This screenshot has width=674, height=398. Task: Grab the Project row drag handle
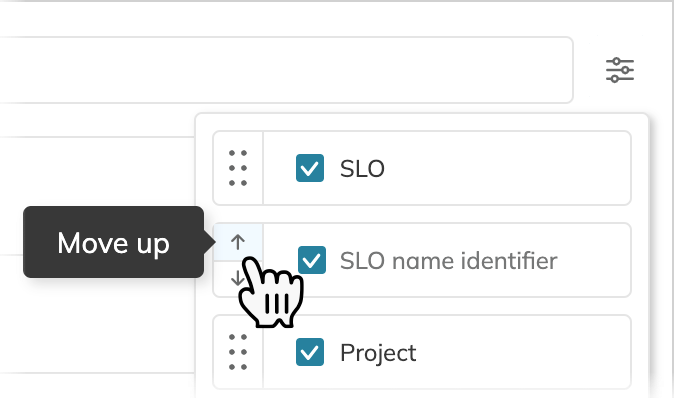pyautogui.click(x=238, y=352)
